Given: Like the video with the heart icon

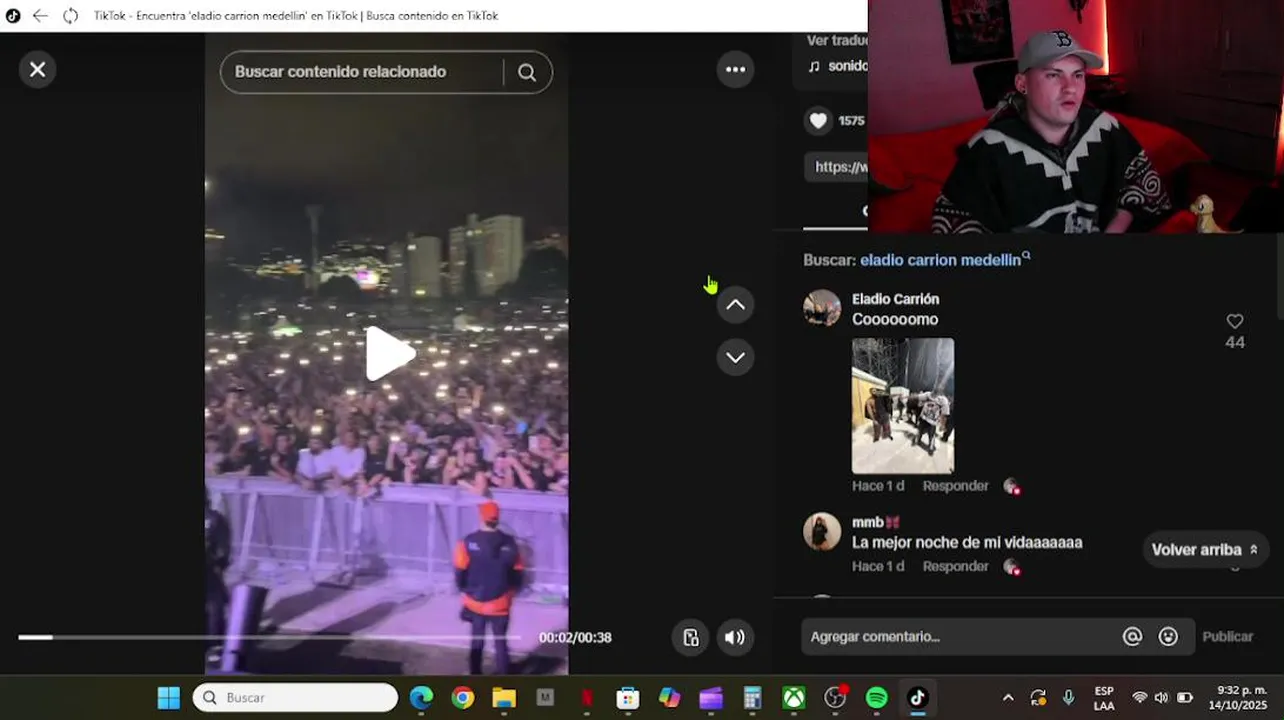Looking at the screenshot, I should (x=818, y=120).
